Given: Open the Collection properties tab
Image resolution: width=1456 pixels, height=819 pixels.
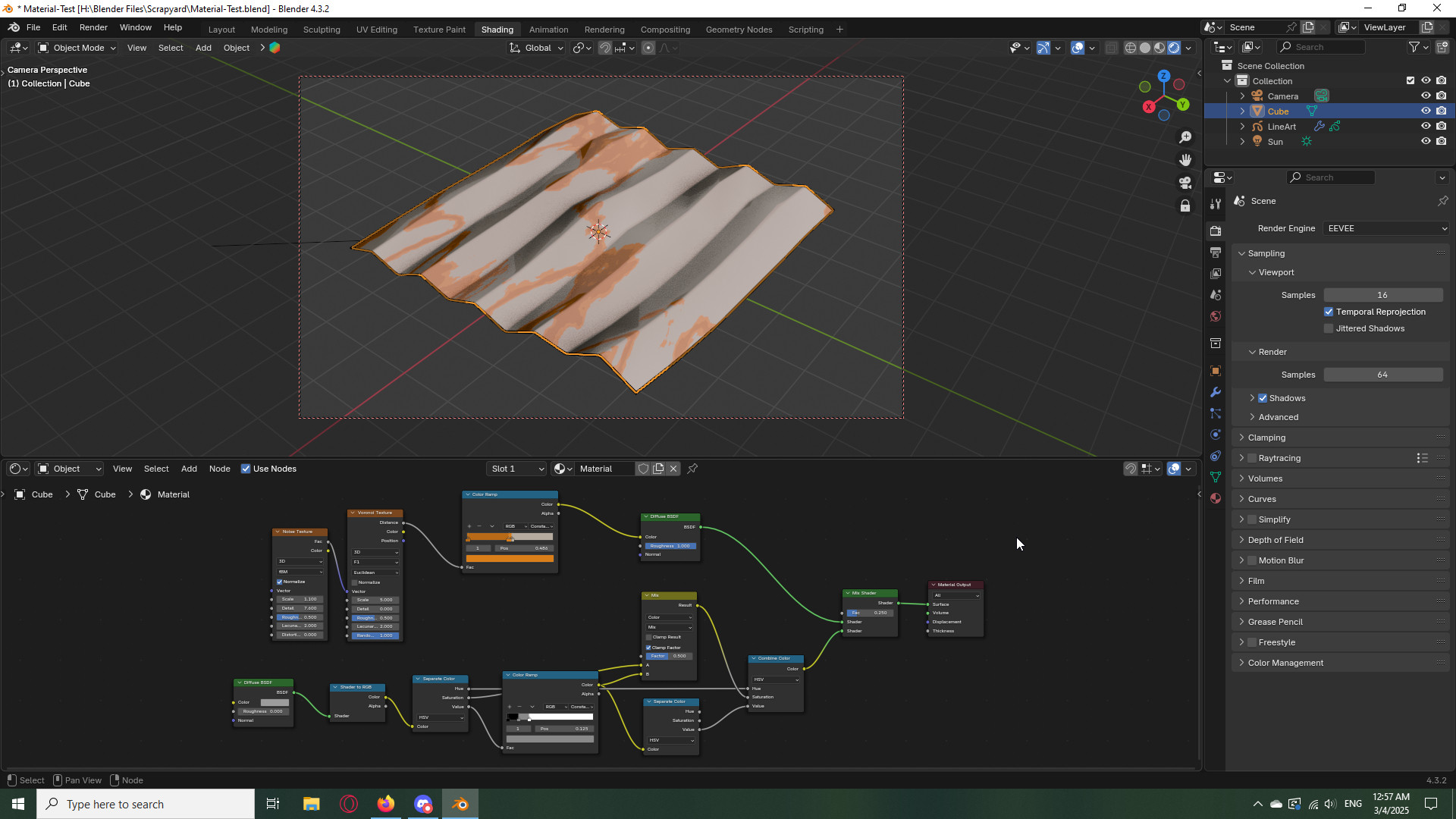Looking at the screenshot, I should pos(1216,343).
